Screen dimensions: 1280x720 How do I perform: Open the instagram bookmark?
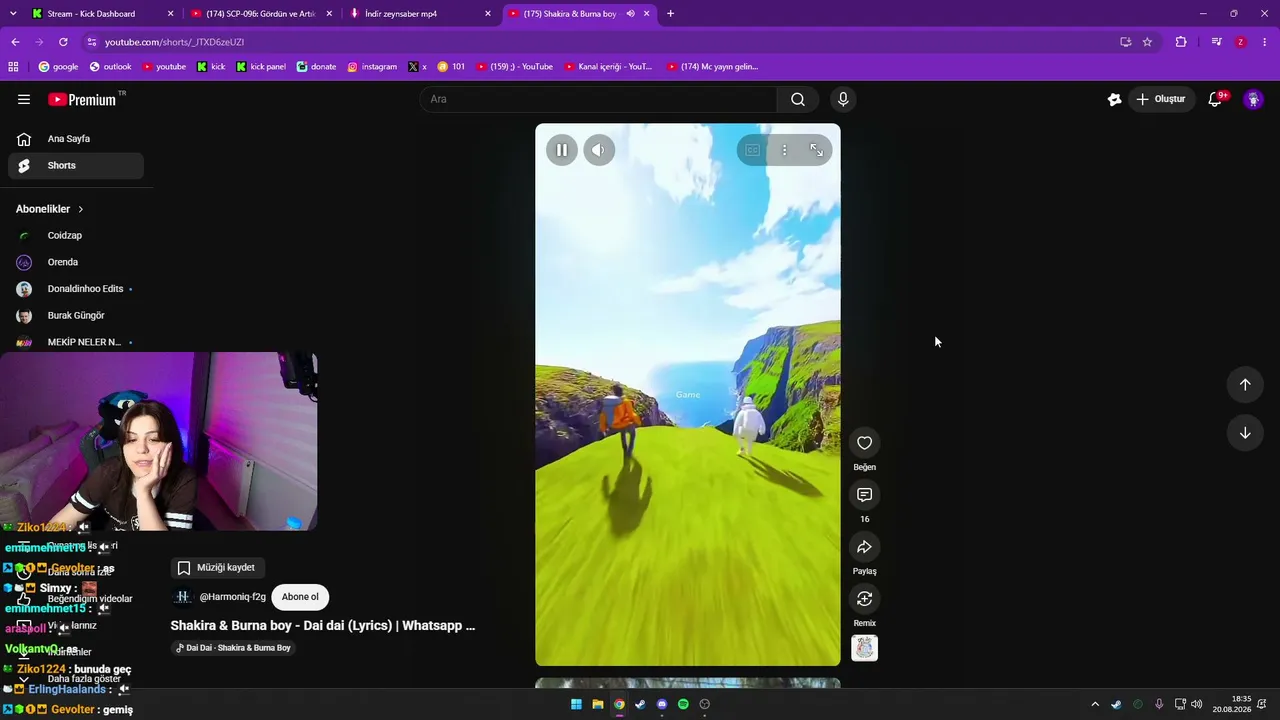click(372, 67)
